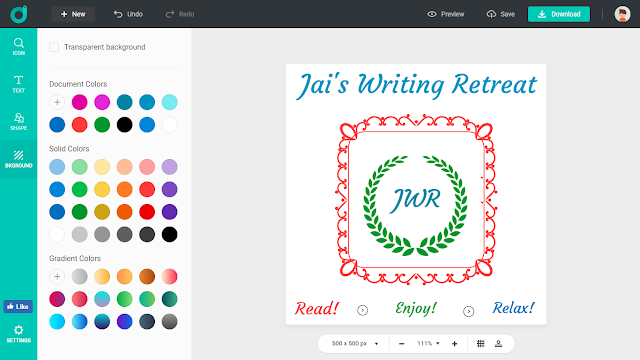Open Settings at sidebar bottom

tap(18, 334)
